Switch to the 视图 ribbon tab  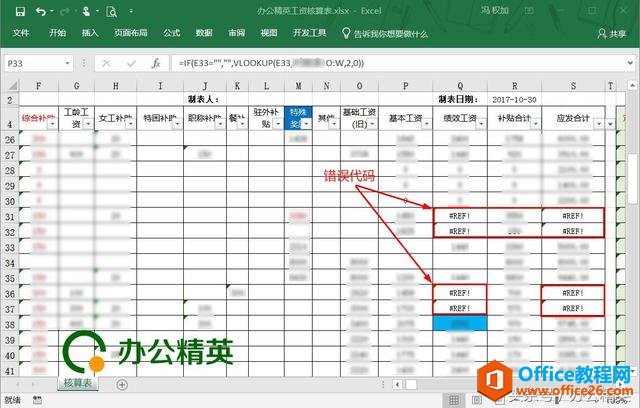pyautogui.click(x=269, y=33)
